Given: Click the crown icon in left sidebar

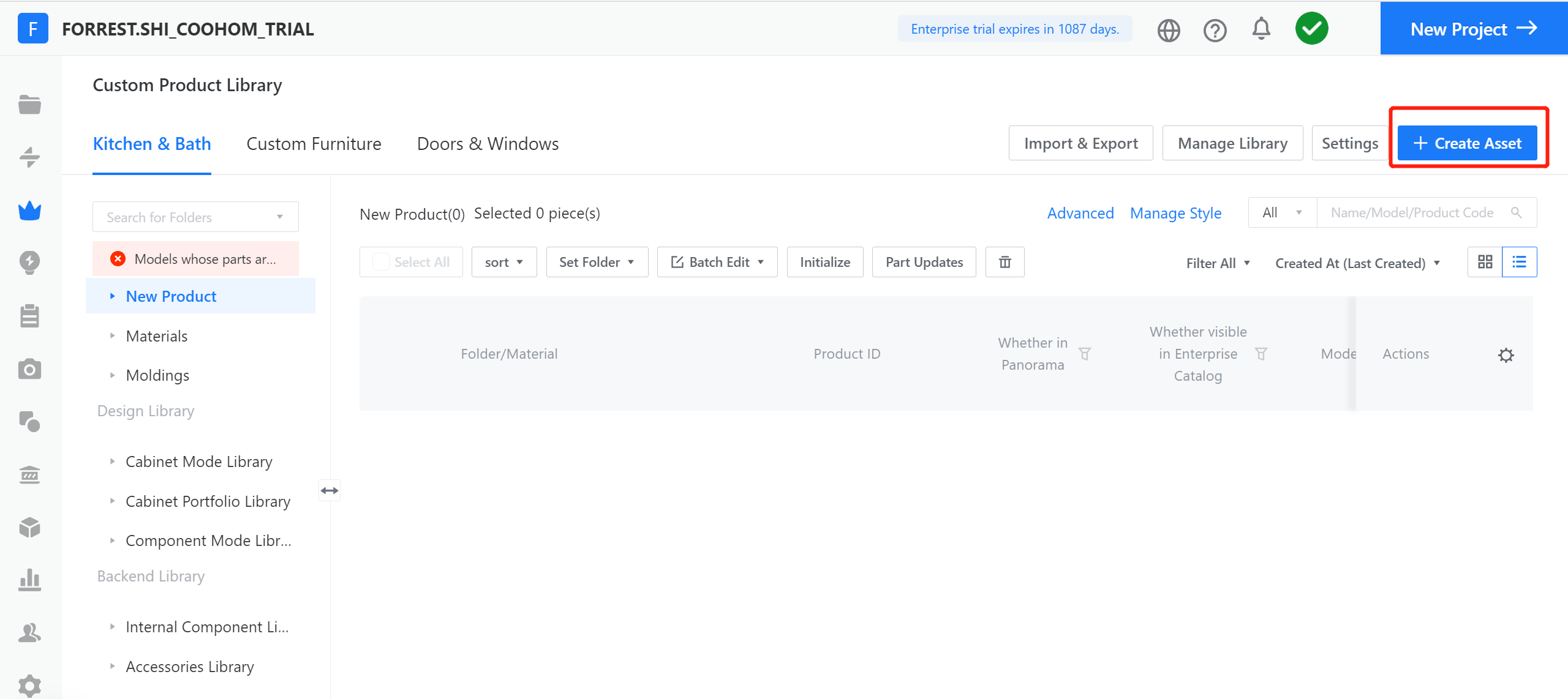Looking at the screenshot, I should 29,211.
